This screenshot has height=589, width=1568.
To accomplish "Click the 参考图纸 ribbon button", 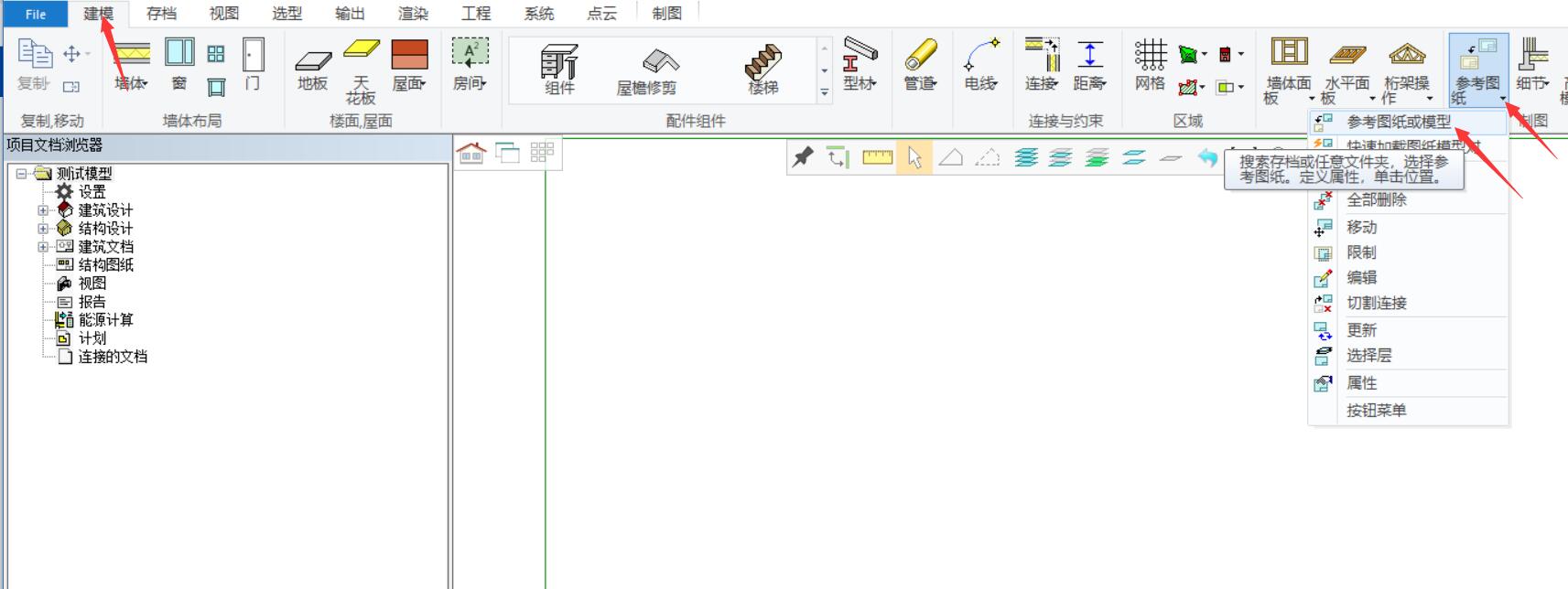I will click(x=1477, y=70).
